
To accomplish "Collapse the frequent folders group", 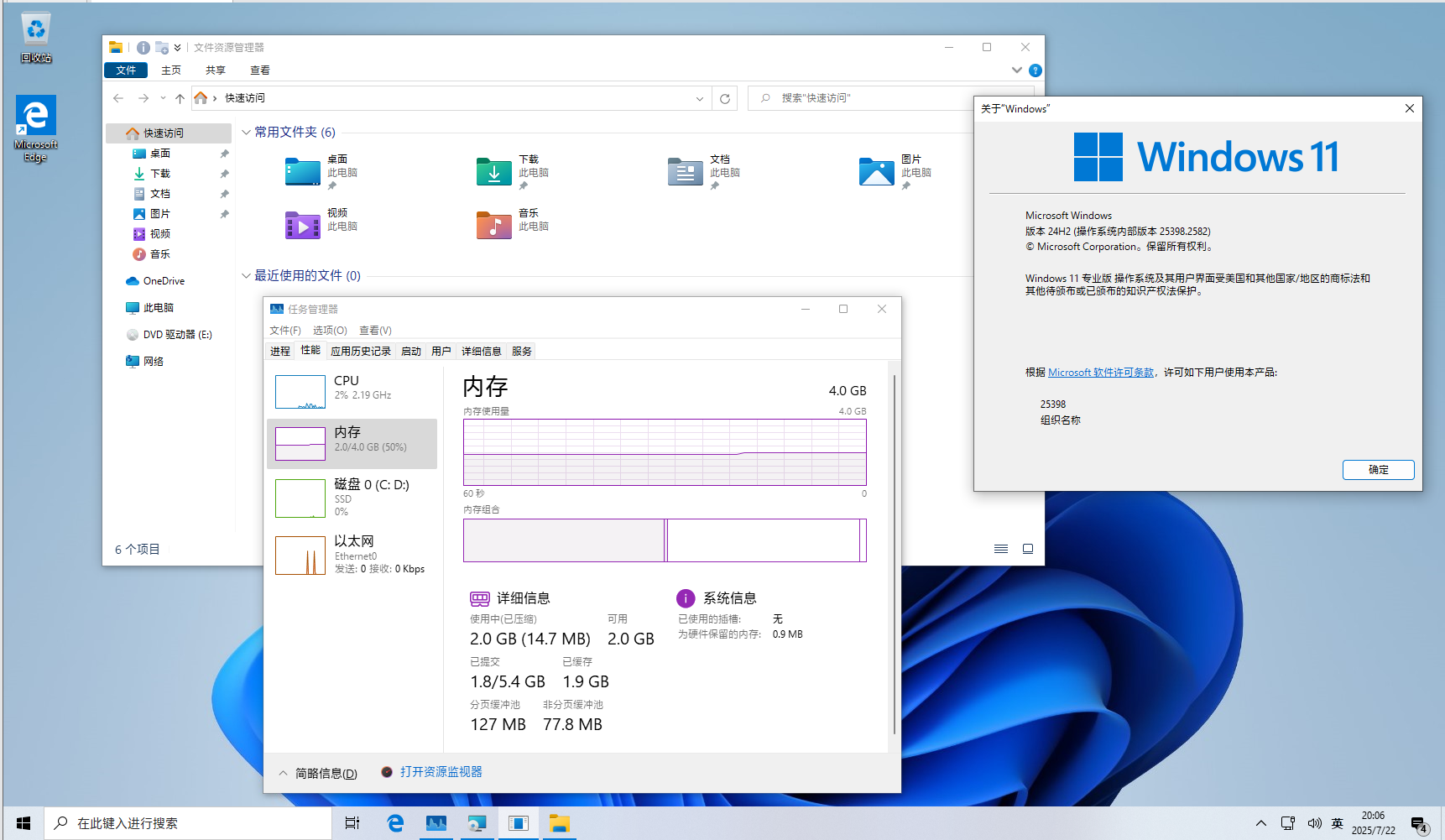I will pyautogui.click(x=246, y=133).
